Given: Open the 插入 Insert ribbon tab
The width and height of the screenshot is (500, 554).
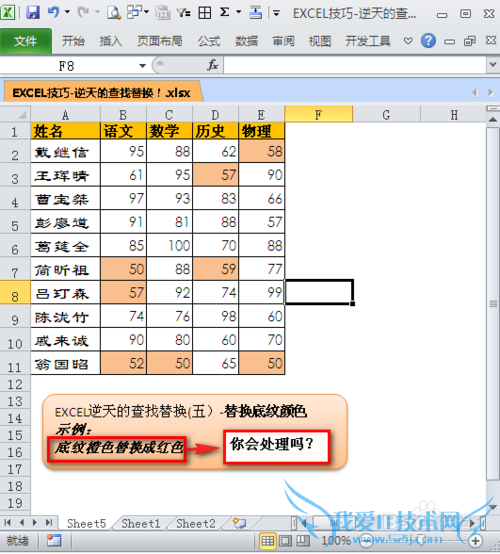Looking at the screenshot, I should (111, 41).
